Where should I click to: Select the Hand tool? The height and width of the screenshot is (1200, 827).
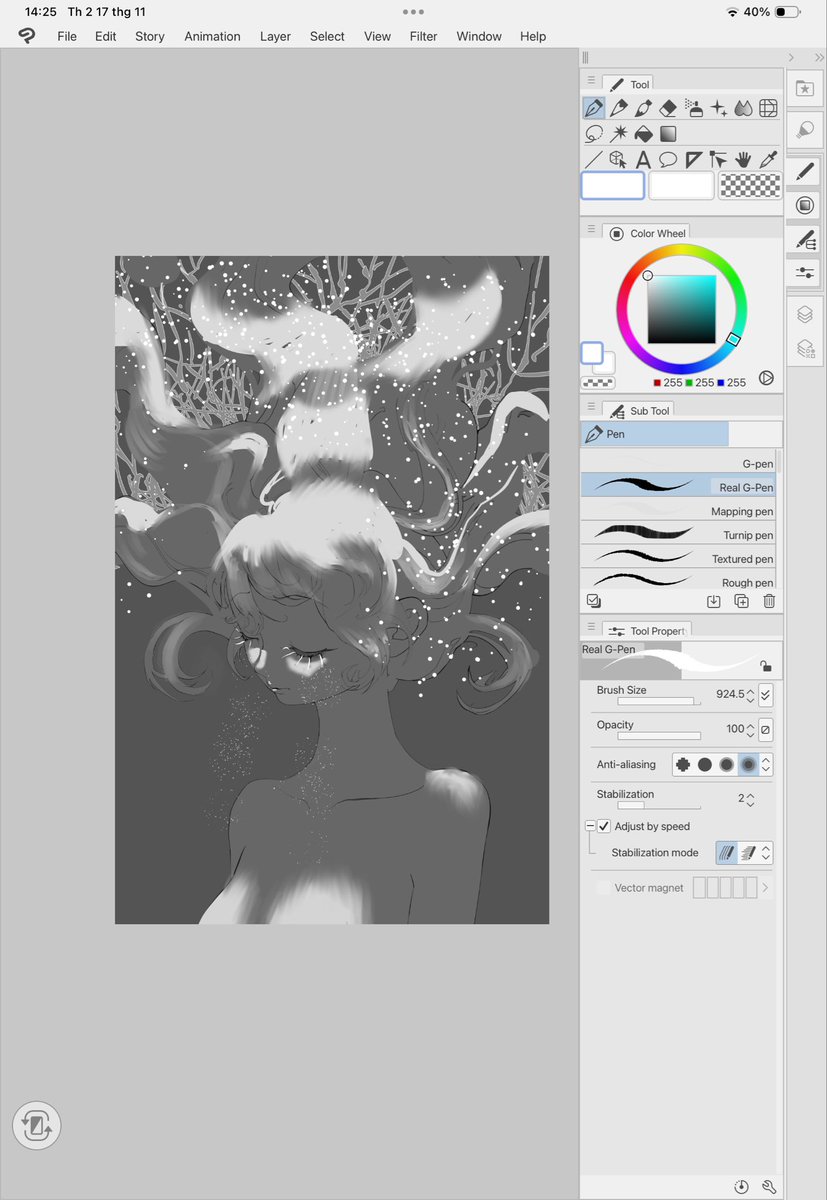pos(744,158)
